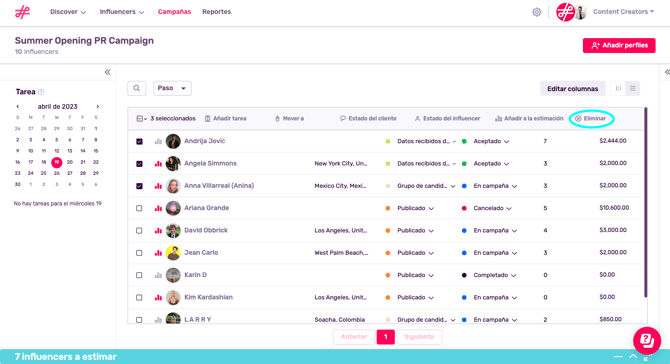Click Eliminar to remove selected influencers
The image size is (670, 364).
(591, 118)
